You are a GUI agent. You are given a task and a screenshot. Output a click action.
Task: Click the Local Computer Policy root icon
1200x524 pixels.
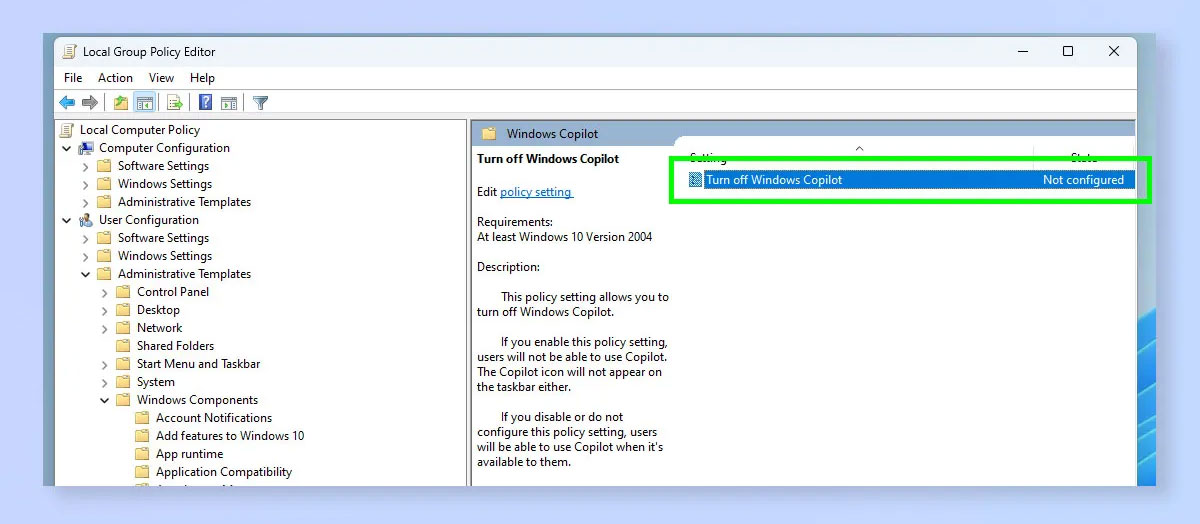pyautogui.click(x=67, y=130)
